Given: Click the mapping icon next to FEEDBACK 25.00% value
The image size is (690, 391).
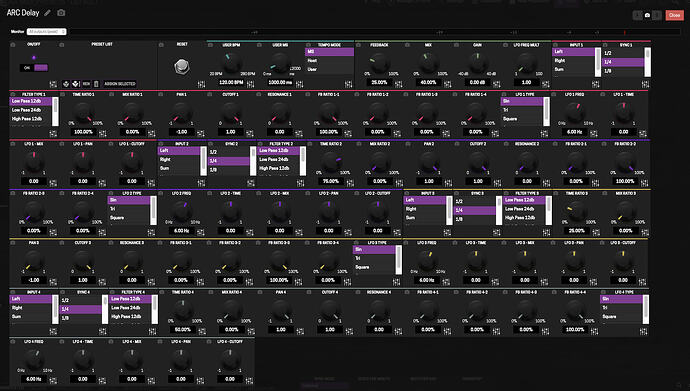Looking at the screenshot, I should pos(398,84).
